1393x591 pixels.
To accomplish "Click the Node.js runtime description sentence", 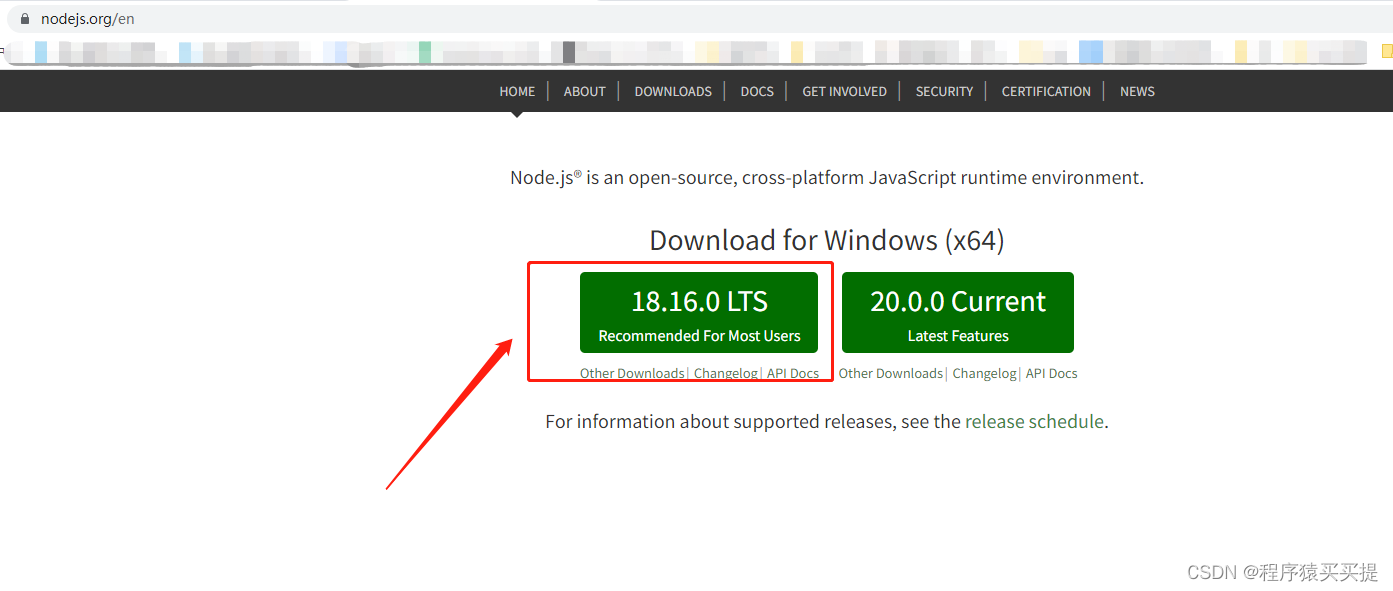I will point(827,178).
